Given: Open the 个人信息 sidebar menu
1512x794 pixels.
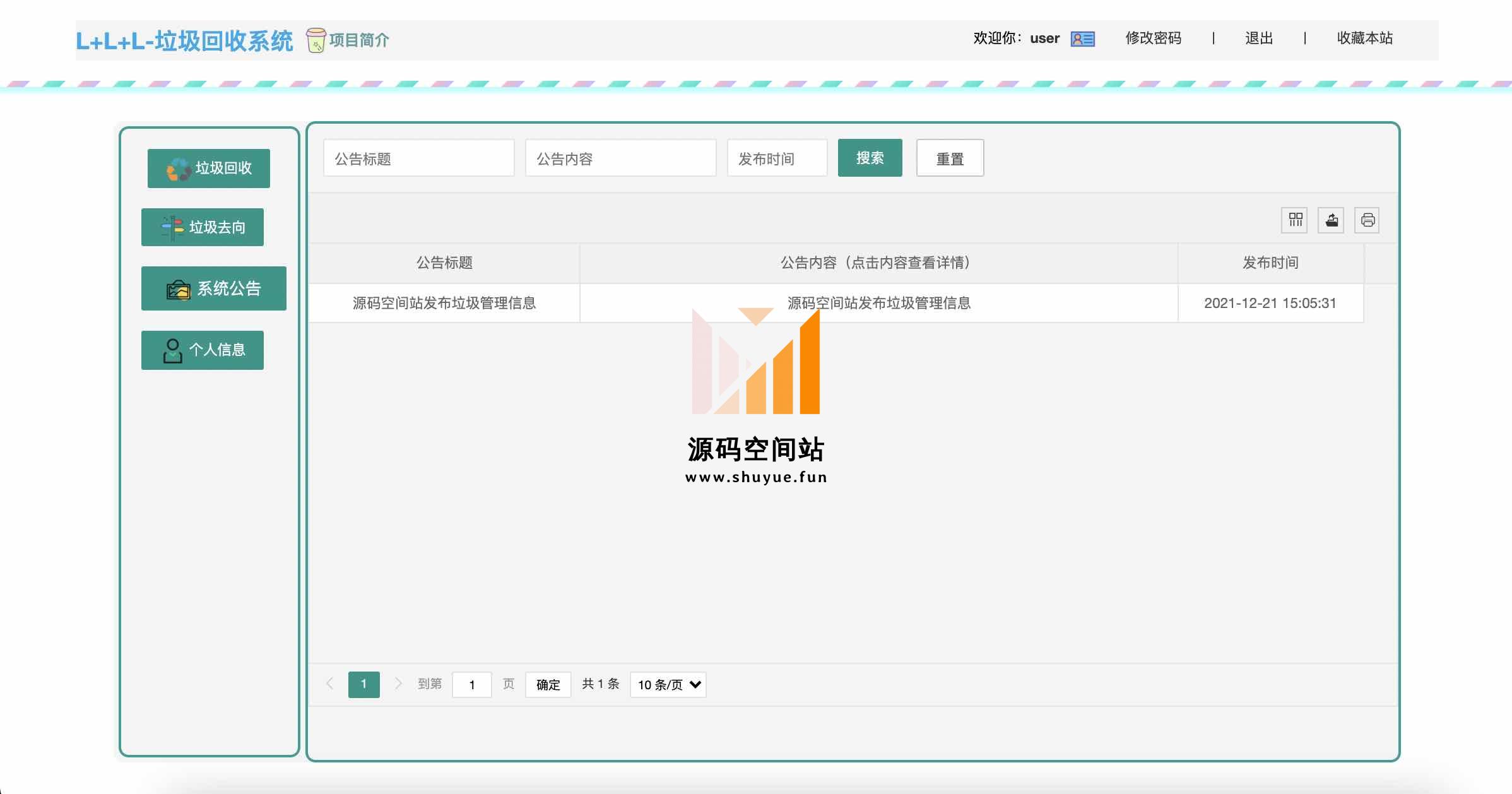Looking at the screenshot, I should [203, 350].
